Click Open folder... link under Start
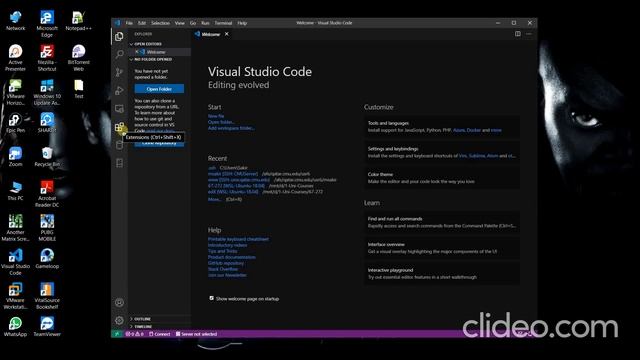The width and height of the screenshot is (640, 360). point(221,122)
